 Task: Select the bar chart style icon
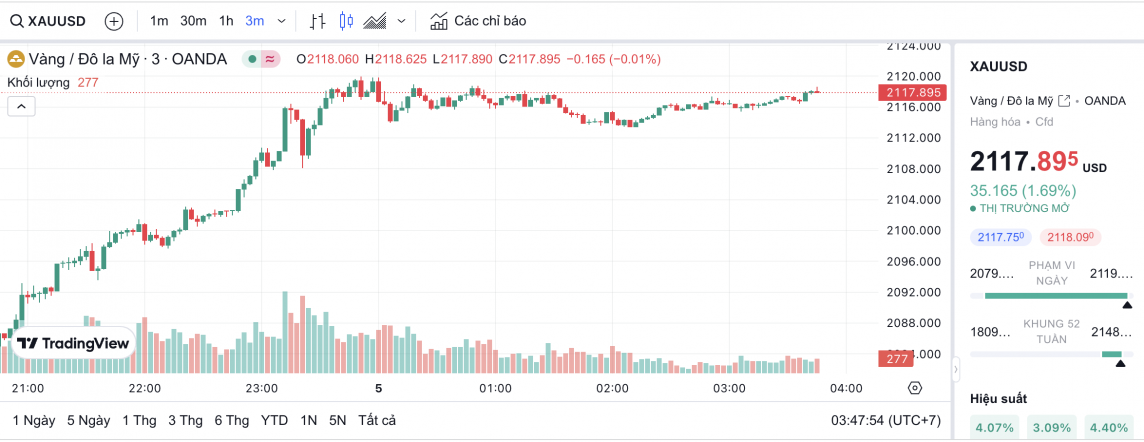coord(318,21)
